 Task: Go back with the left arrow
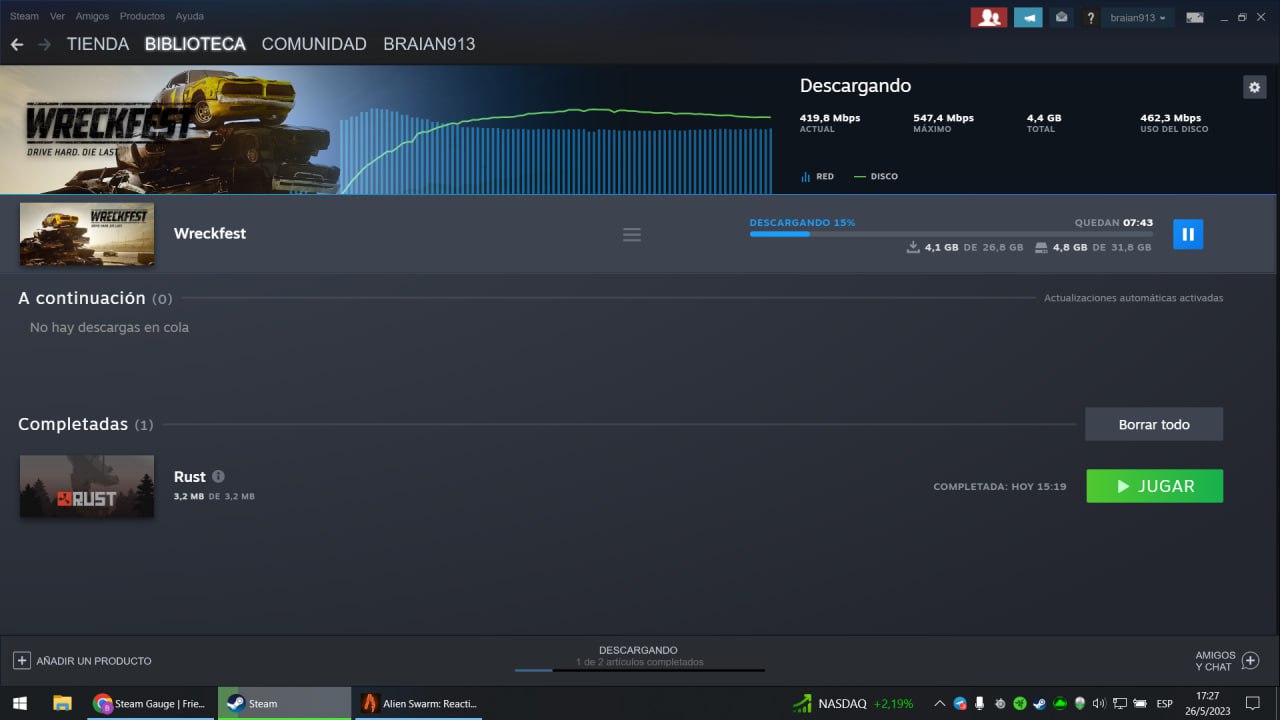[x=17, y=44]
